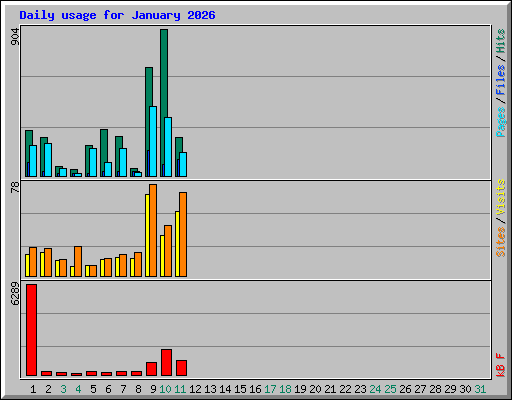Select the orange bar for day 4 in the middle chart
Viewport: 512px width, 400px height.
click(x=78, y=261)
